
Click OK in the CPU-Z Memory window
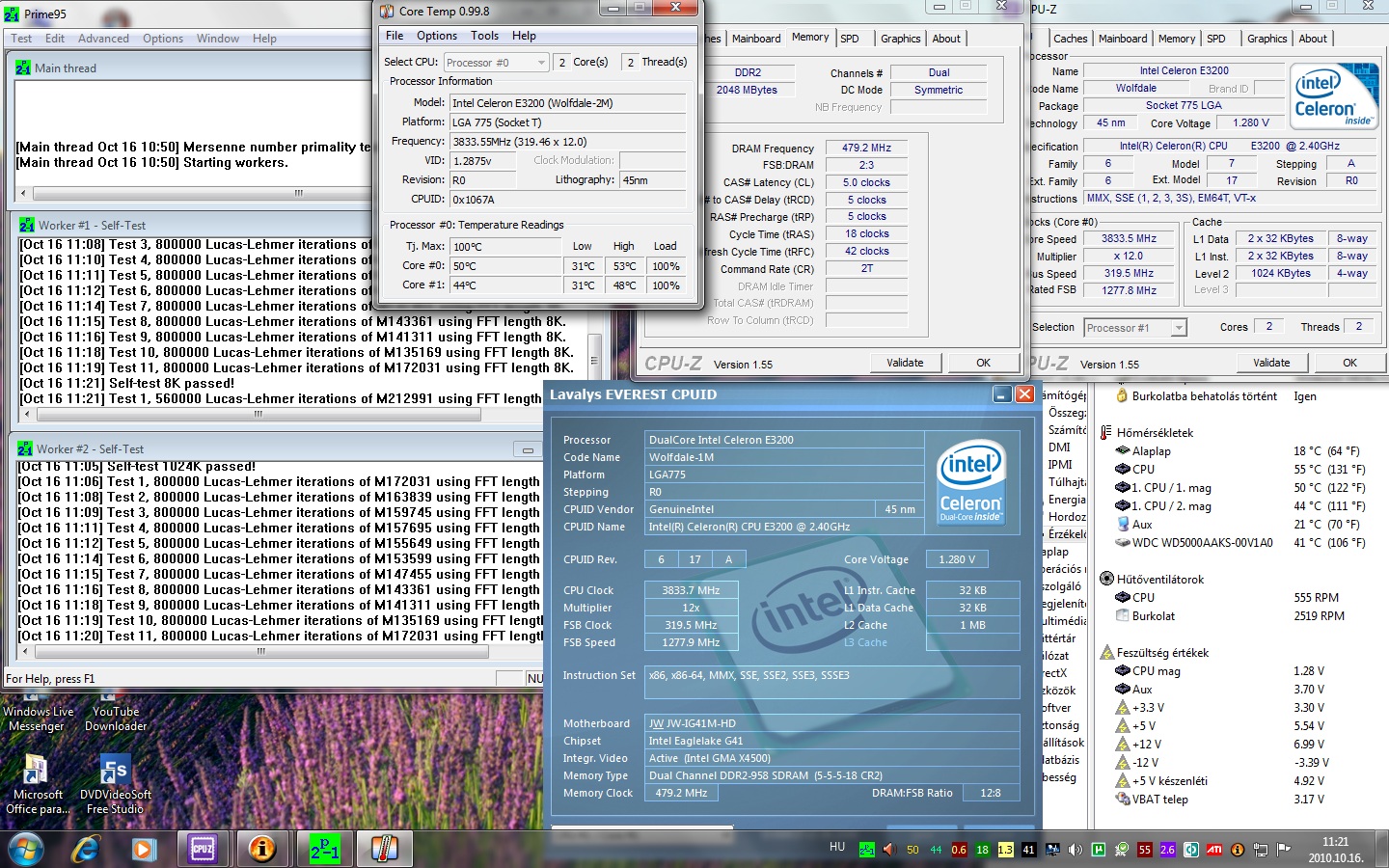pos(983,363)
